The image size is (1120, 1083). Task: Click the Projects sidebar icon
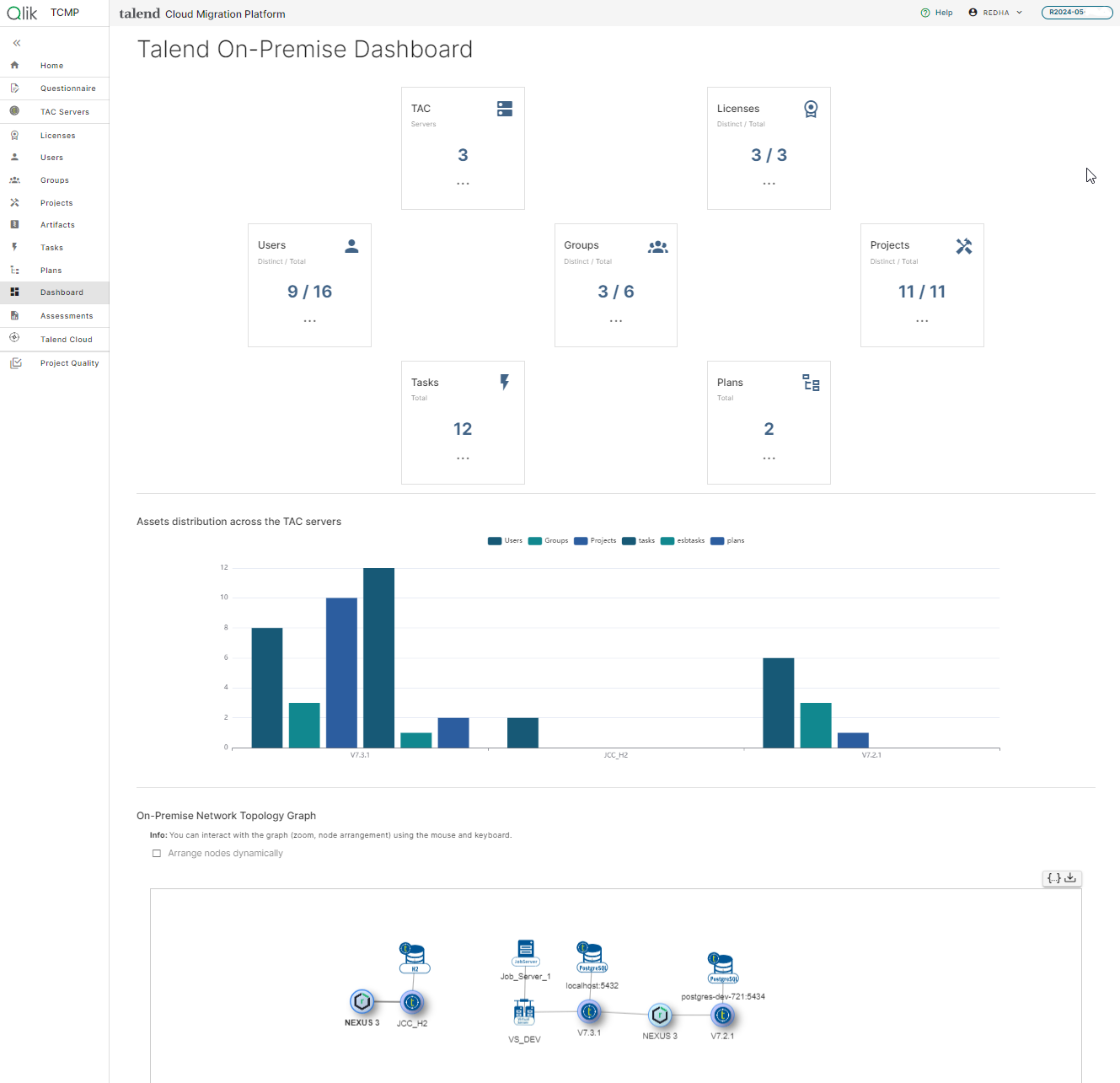click(x=14, y=202)
